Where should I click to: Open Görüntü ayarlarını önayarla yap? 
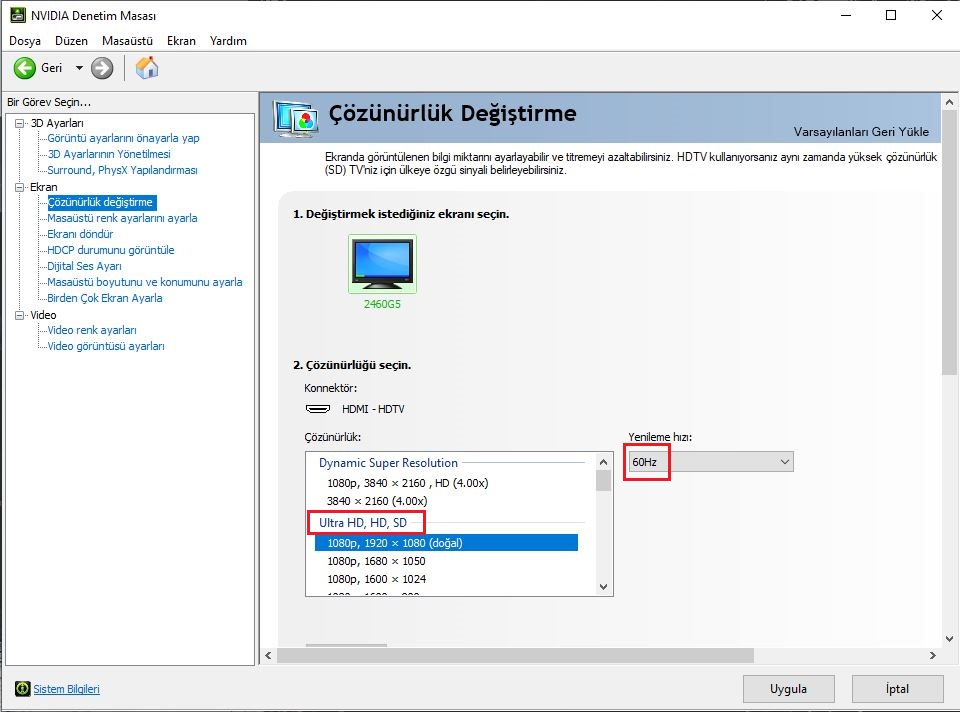[124, 138]
